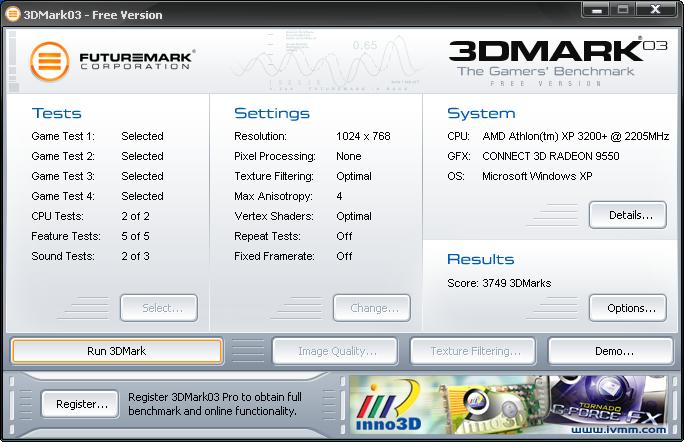Open the Select tests dialog
The image size is (684, 442).
pyautogui.click(x=159, y=308)
